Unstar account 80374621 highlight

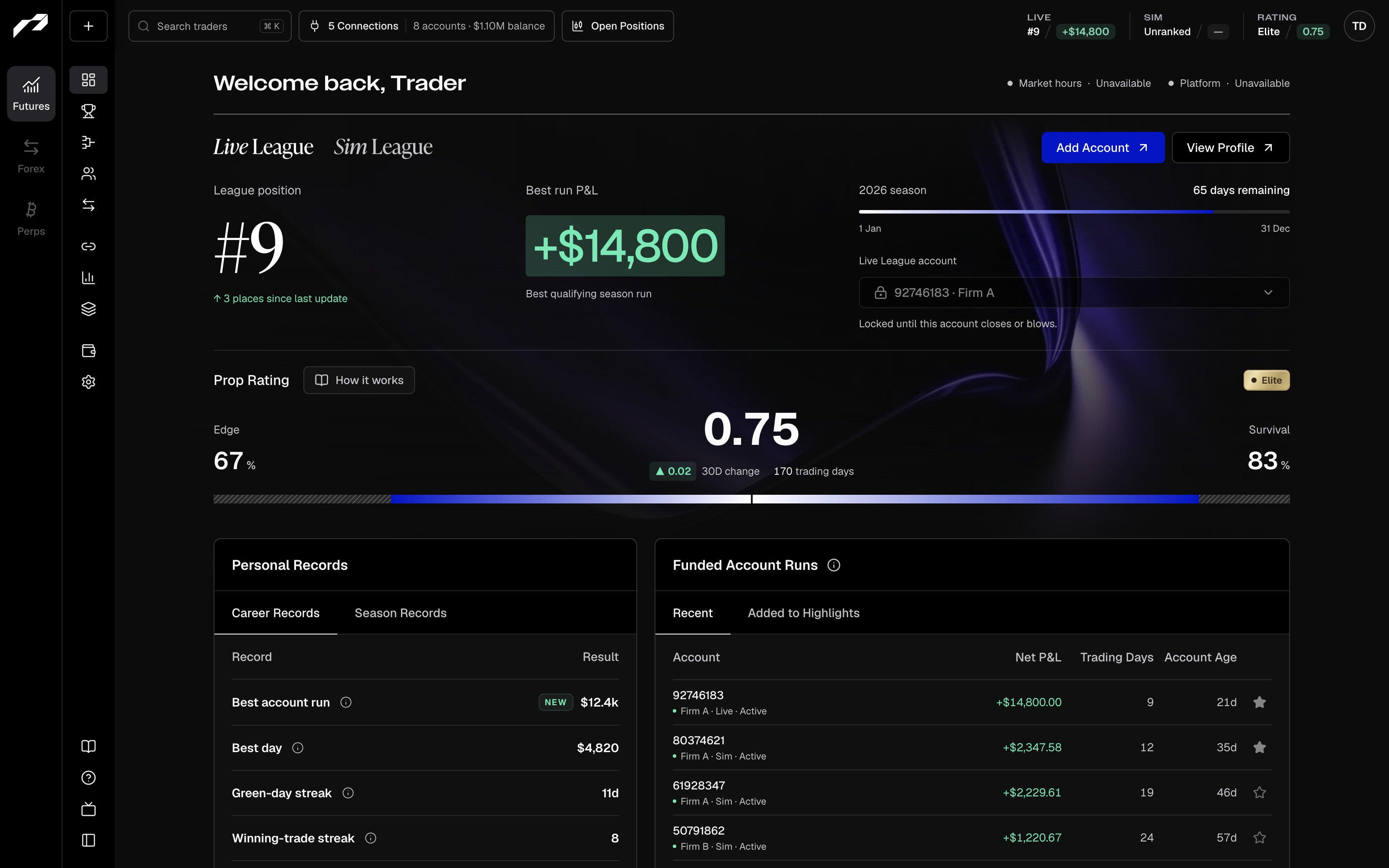(x=1259, y=747)
